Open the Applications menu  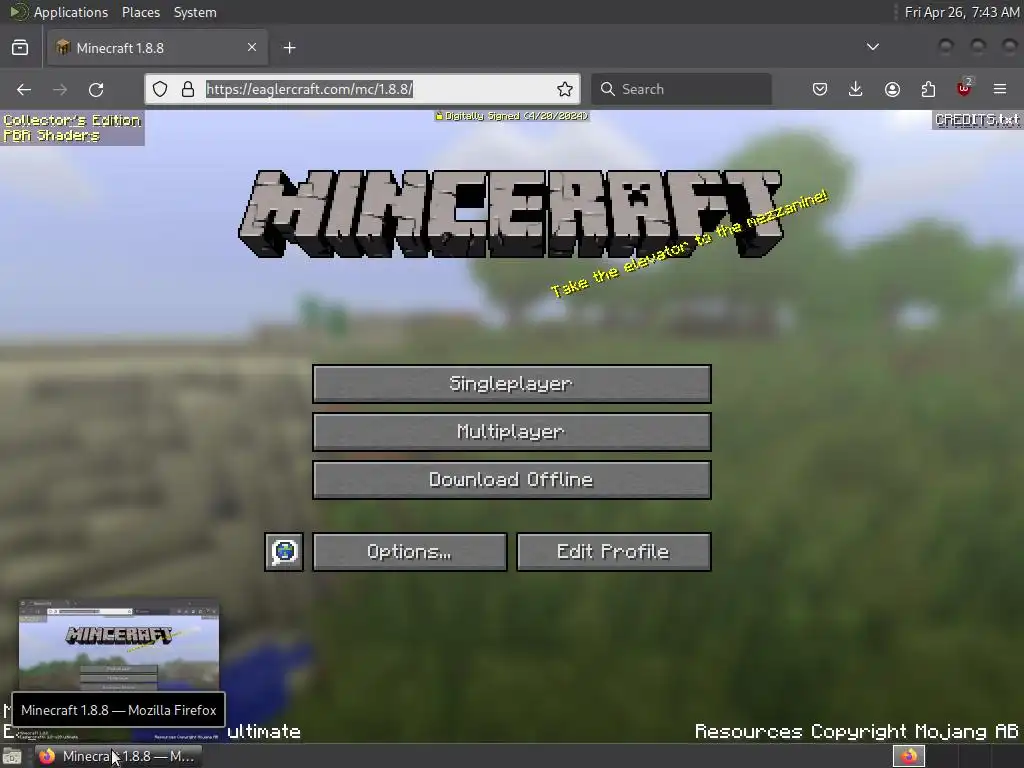coord(71,12)
